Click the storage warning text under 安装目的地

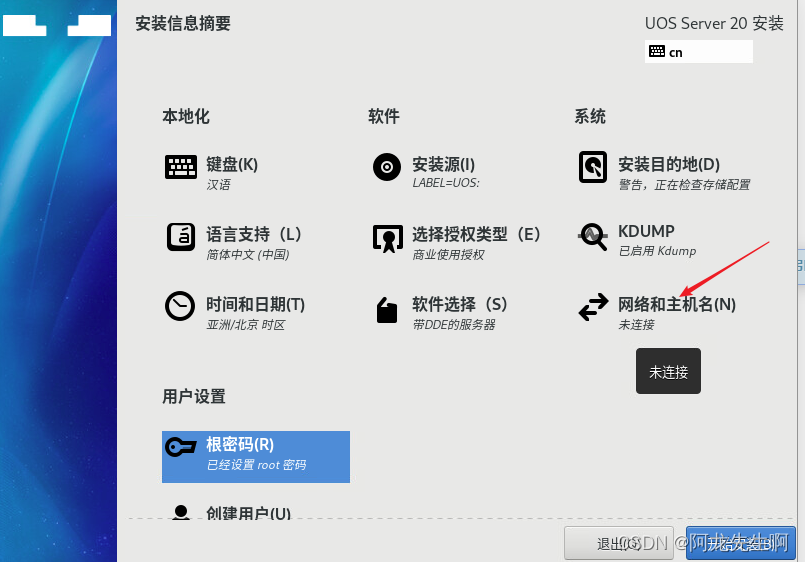click(684, 185)
